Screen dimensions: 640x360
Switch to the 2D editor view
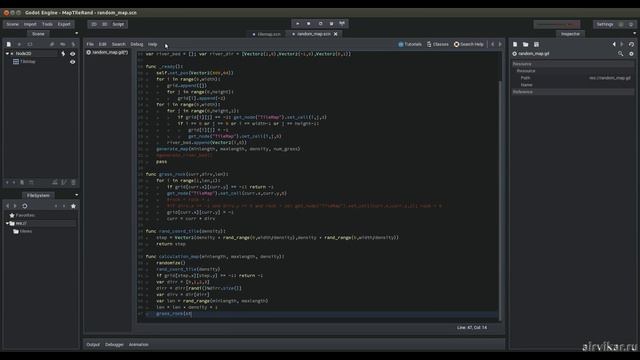[x=94, y=24]
